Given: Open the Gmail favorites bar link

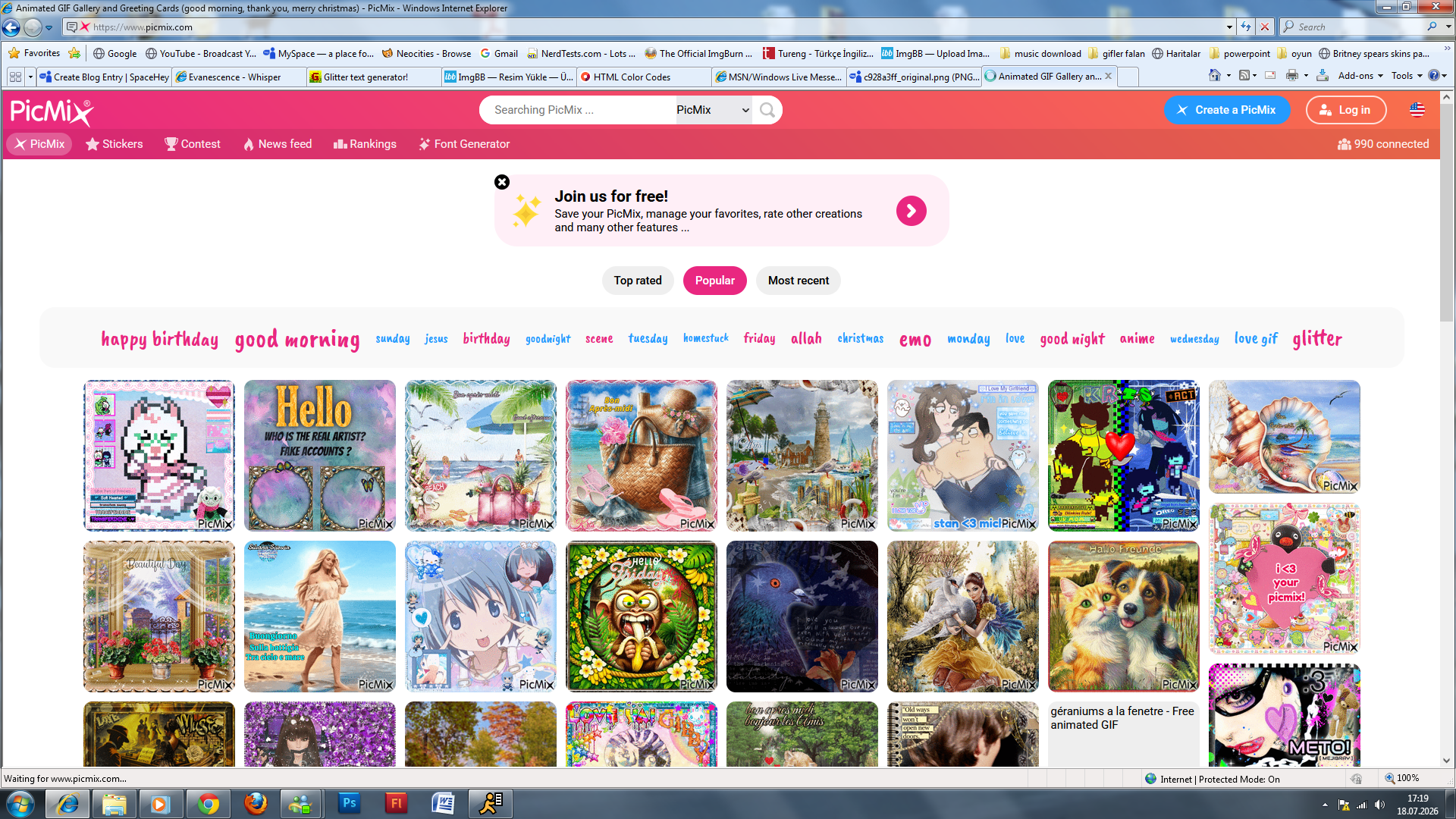Looking at the screenshot, I should (x=499, y=53).
